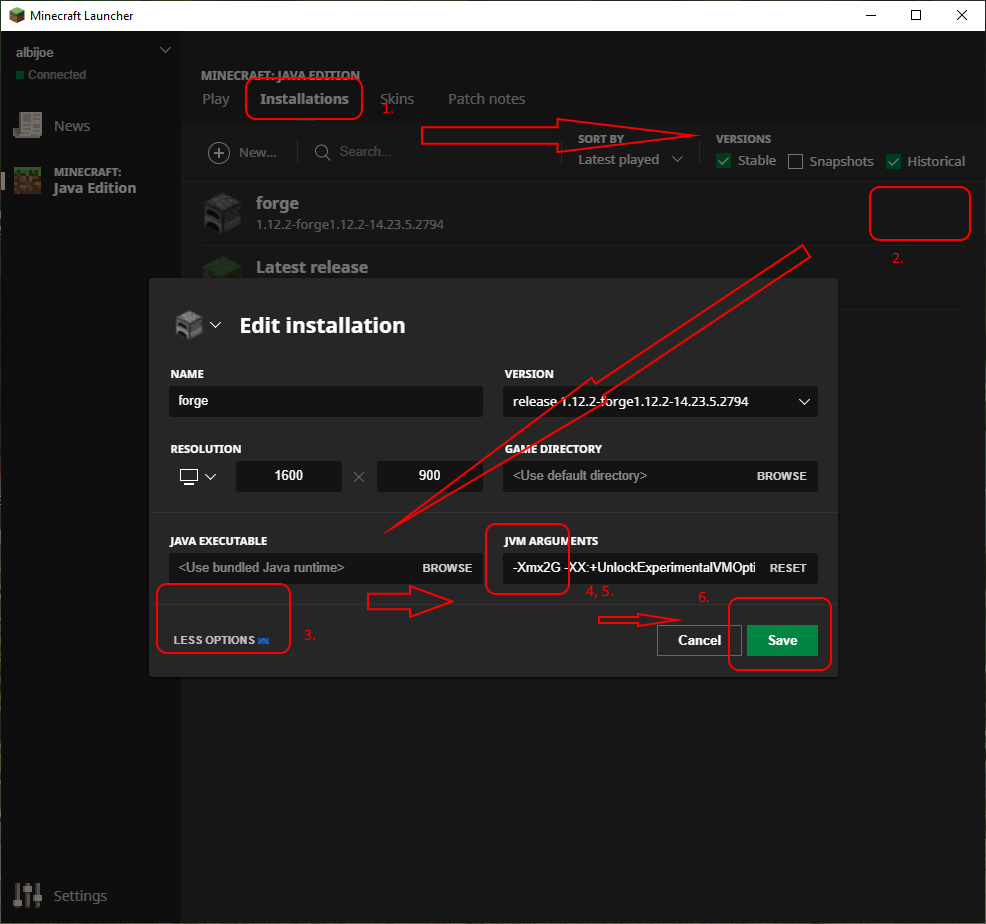Cancel editing the installation
The height and width of the screenshot is (924, 986).
pos(699,640)
